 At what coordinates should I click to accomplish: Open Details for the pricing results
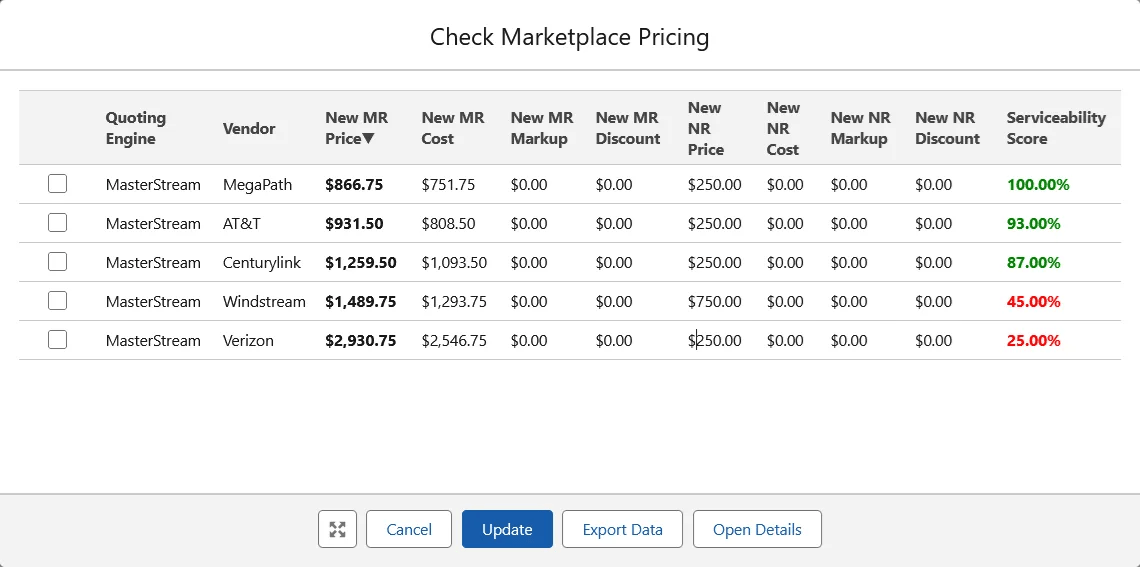click(757, 529)
